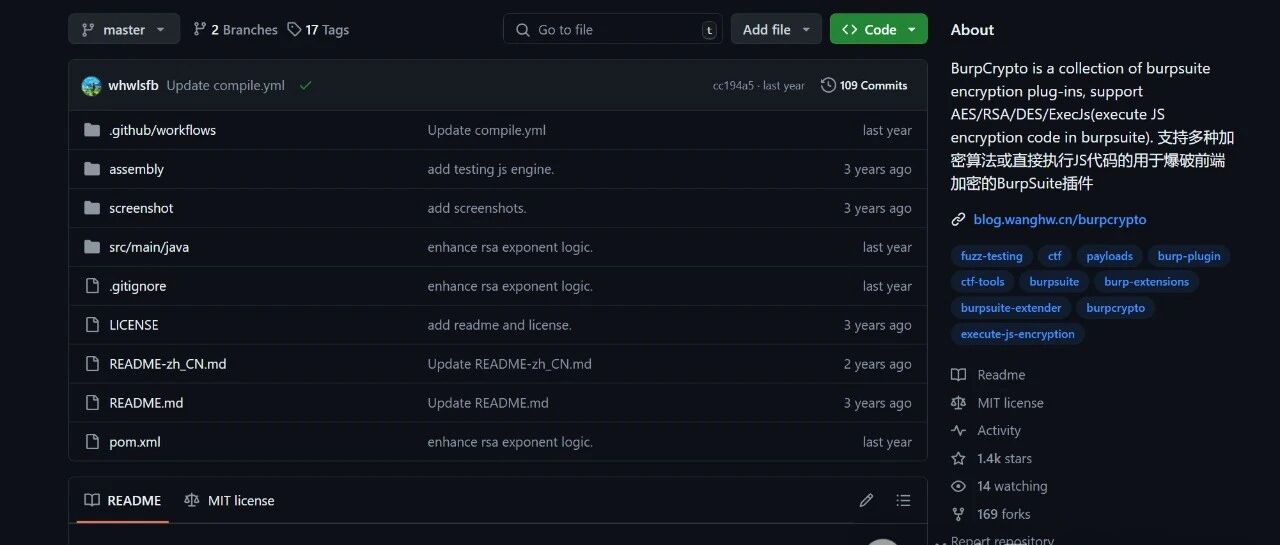
Task: Open the pom.xml file
Action: (135, 442)
